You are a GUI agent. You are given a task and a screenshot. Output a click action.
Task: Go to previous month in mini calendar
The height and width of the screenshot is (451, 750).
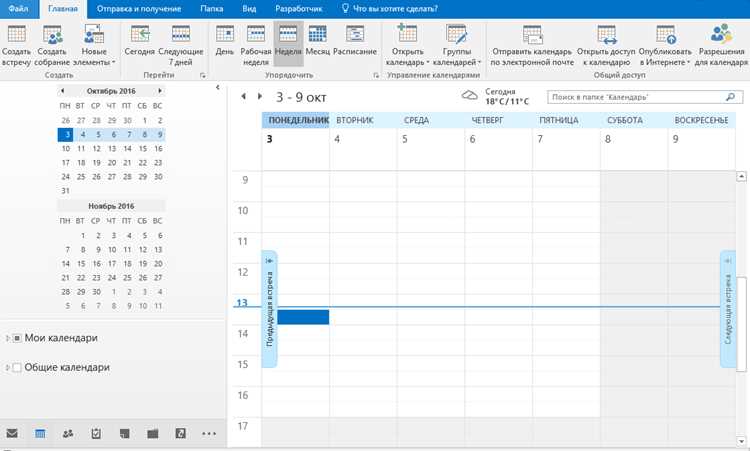click(62, 90)
